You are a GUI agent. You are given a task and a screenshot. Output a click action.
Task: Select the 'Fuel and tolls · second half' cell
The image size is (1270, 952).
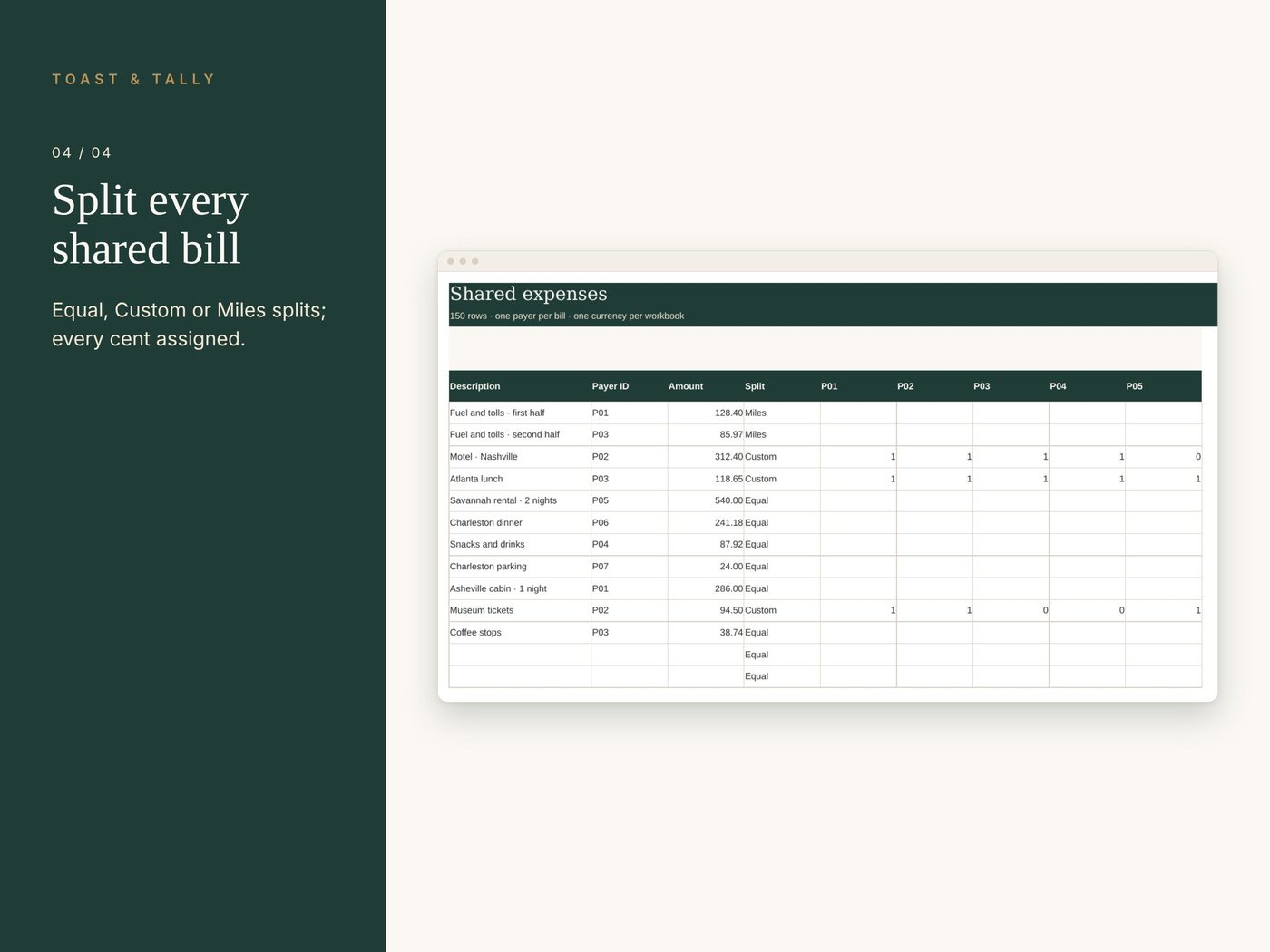(520, 435)
